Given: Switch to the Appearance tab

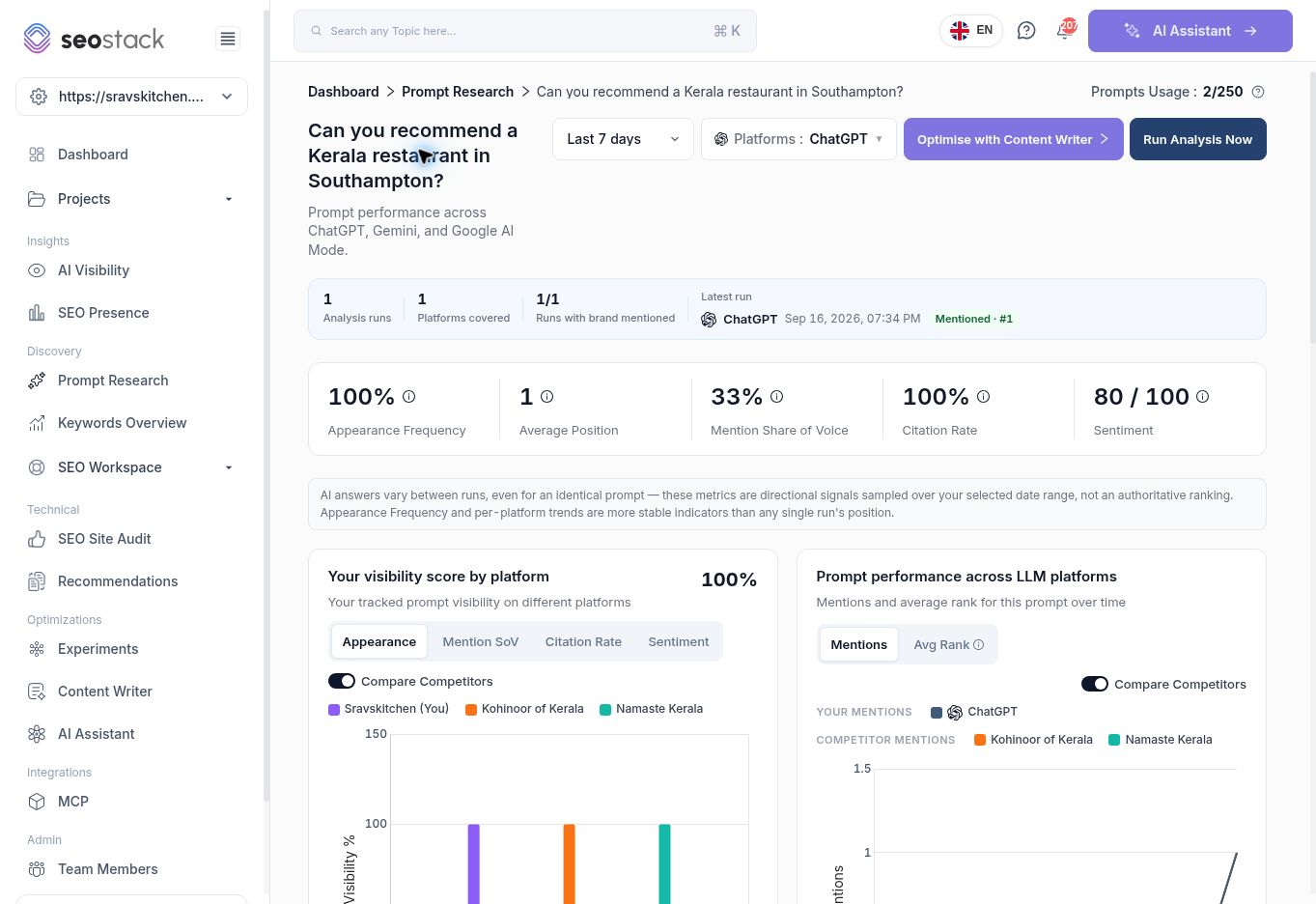Looking at the screenshot, I should pyautogui.click(x=379, y=642).
